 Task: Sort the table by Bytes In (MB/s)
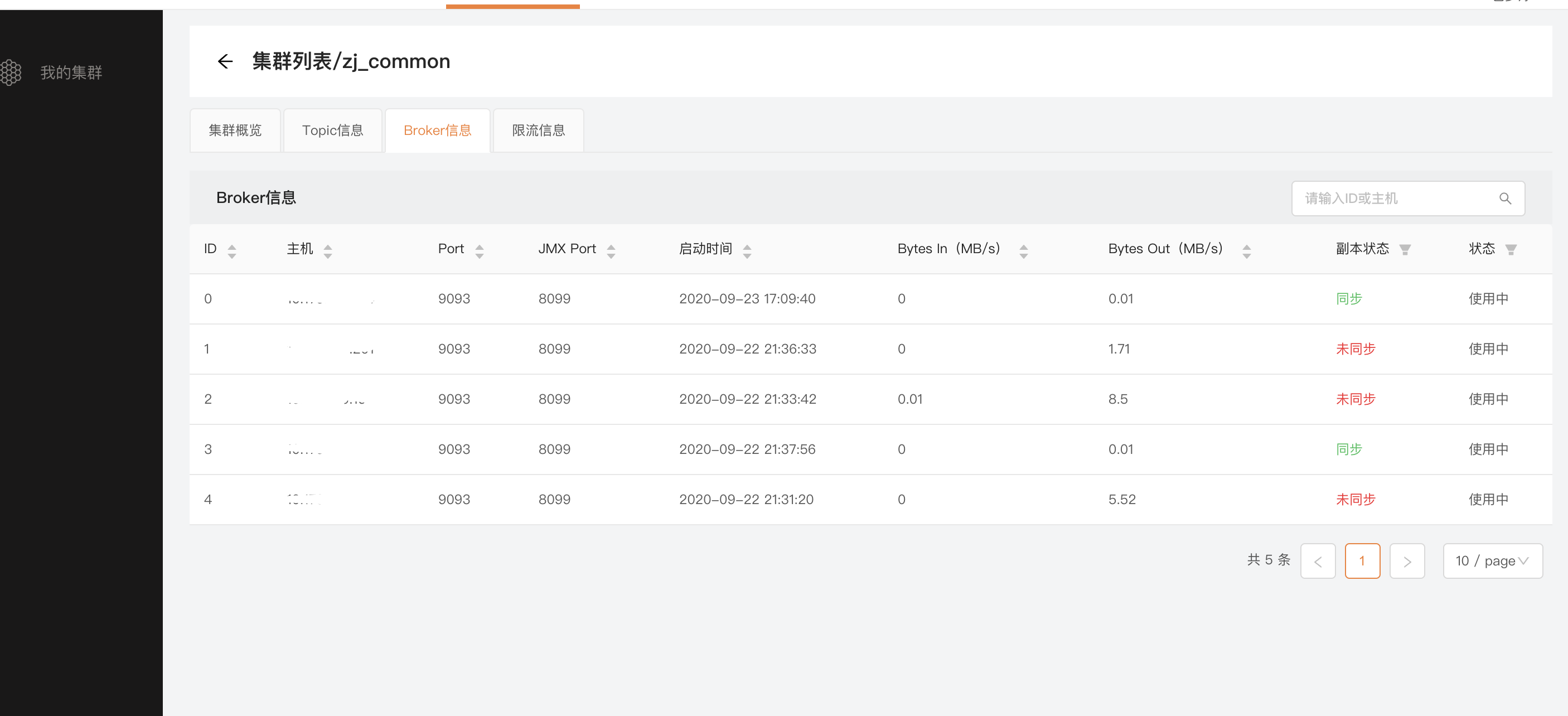coord(1023,251)
